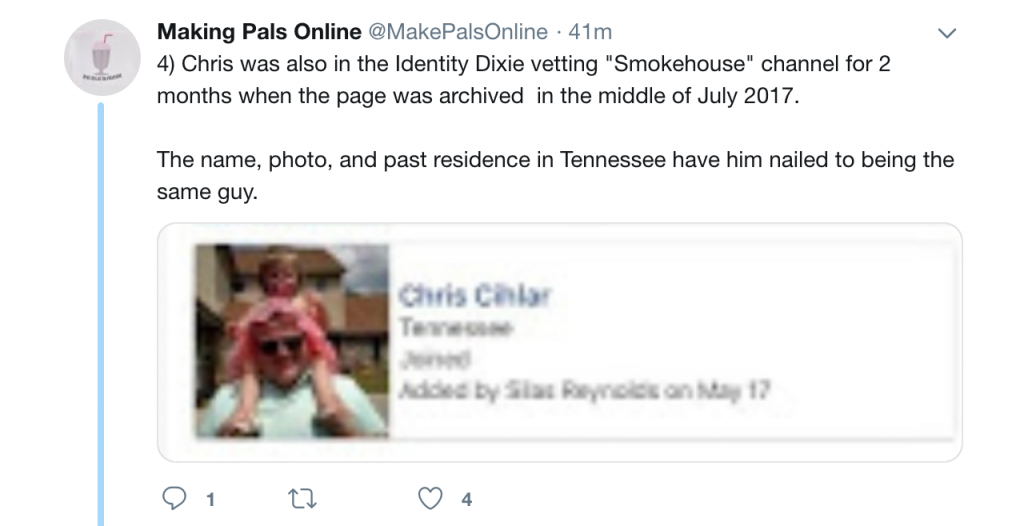Click the like count number 4

click(466, 500)
